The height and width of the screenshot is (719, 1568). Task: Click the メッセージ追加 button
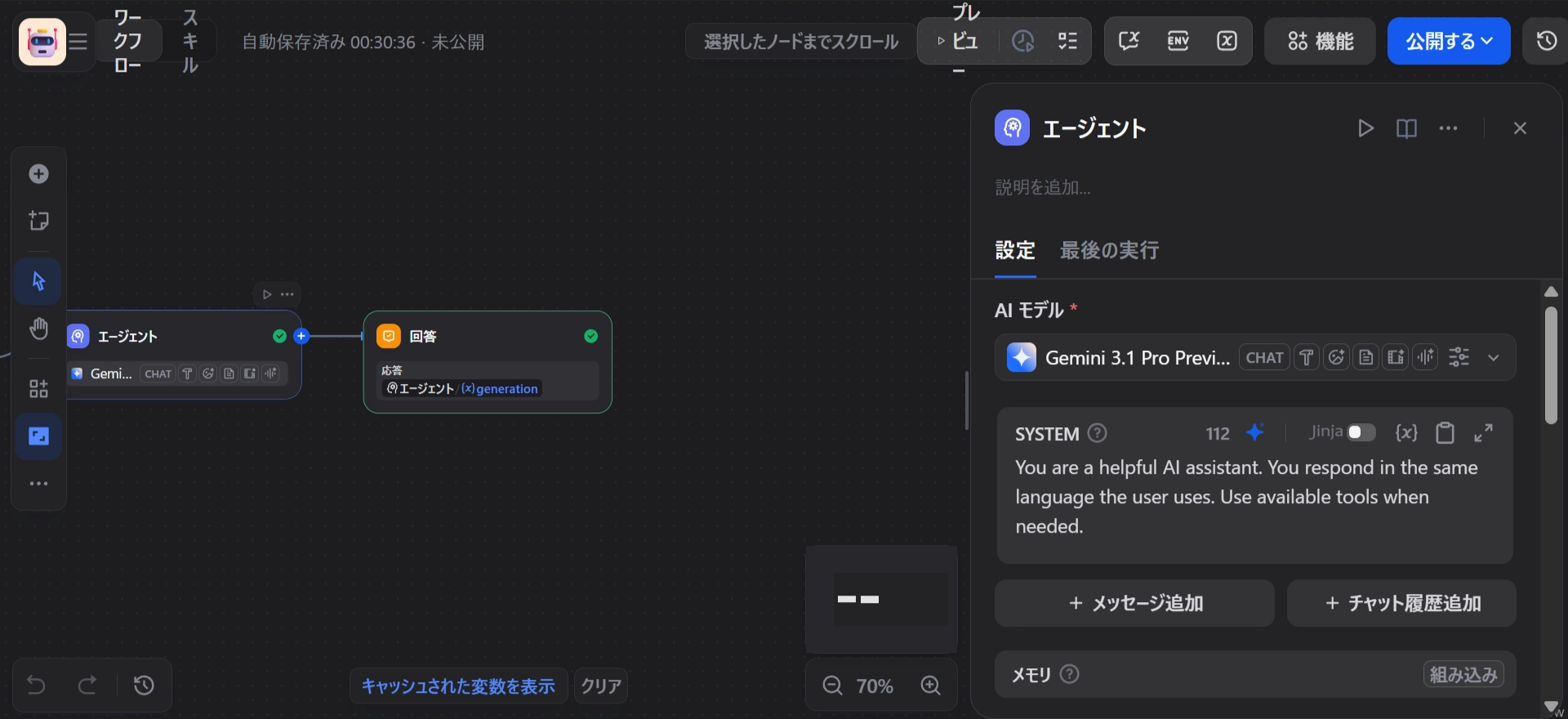(1134, 603)
